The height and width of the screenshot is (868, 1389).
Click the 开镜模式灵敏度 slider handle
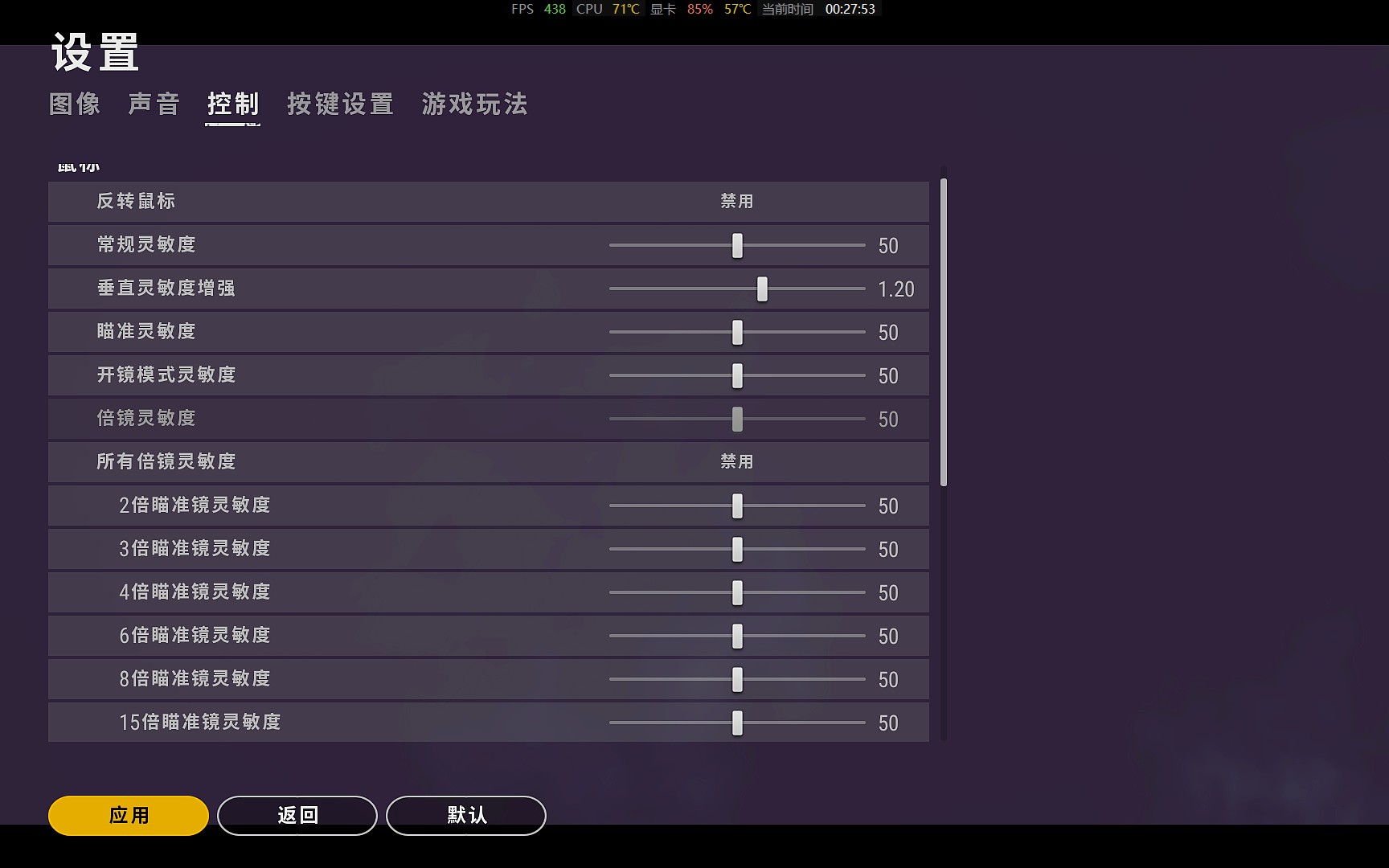coord(737,376)
